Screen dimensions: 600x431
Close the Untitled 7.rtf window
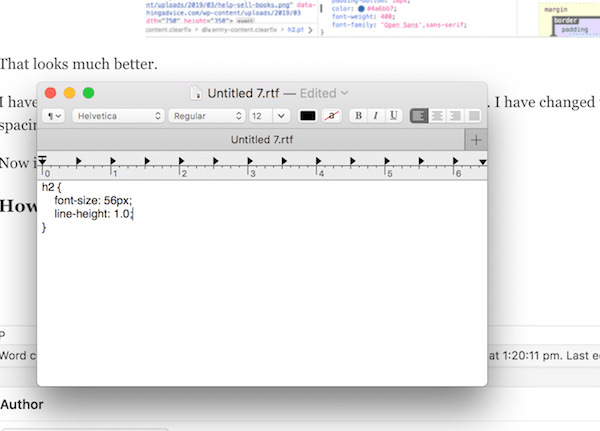pyautogui.click(x=51, y=93)
